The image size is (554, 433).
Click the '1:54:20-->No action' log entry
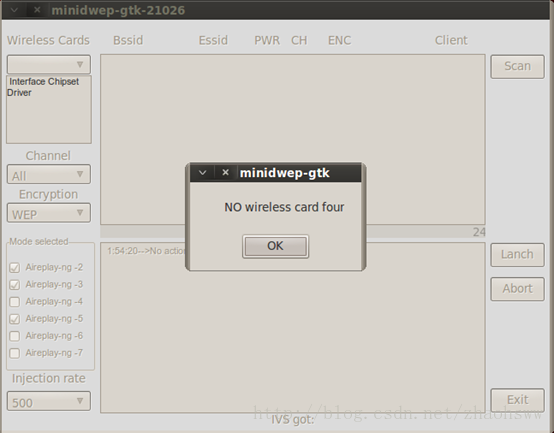click(146, 251)
